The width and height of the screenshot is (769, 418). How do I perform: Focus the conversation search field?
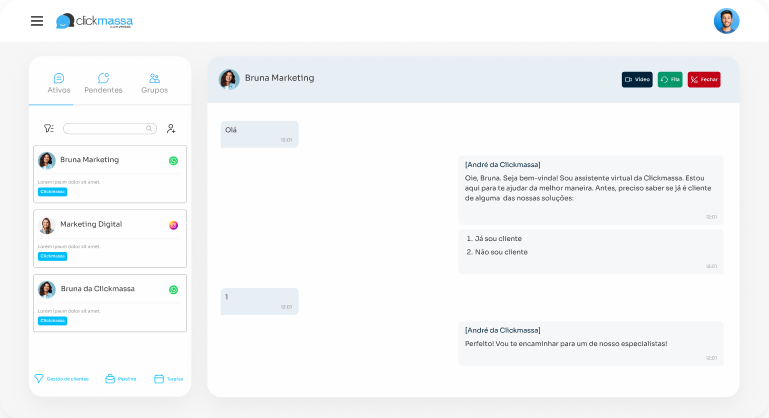point(105,129)
